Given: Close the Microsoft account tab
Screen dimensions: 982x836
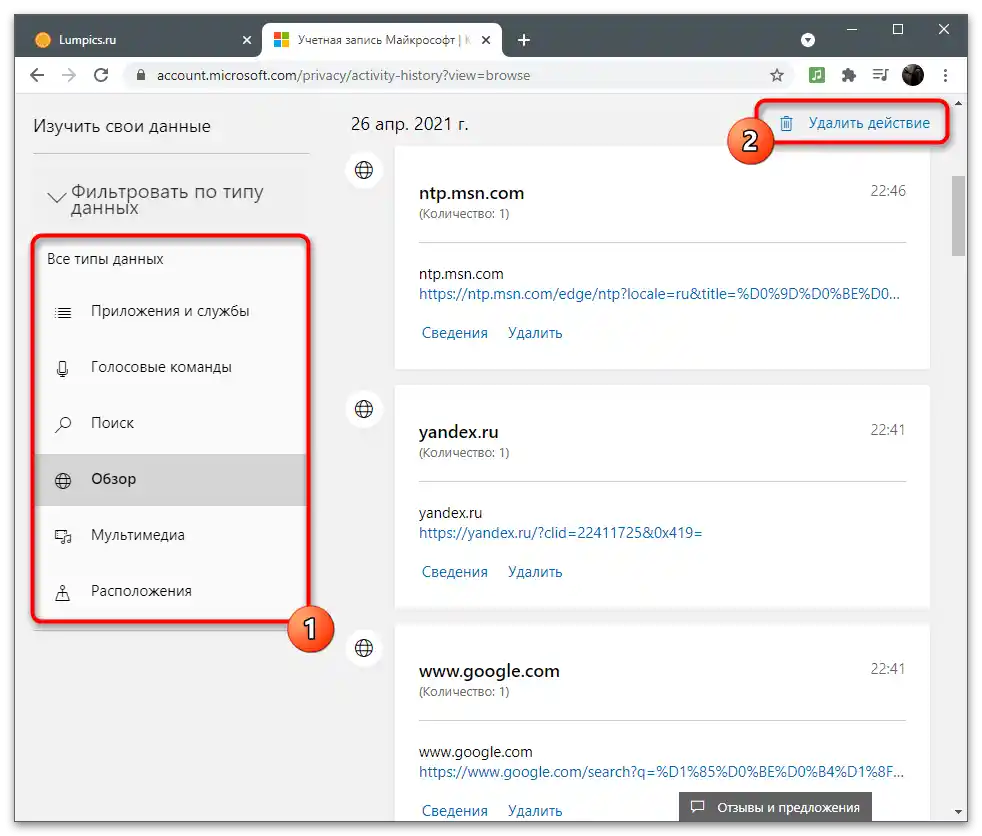Looking at the screenshot, I should point(486,40).
